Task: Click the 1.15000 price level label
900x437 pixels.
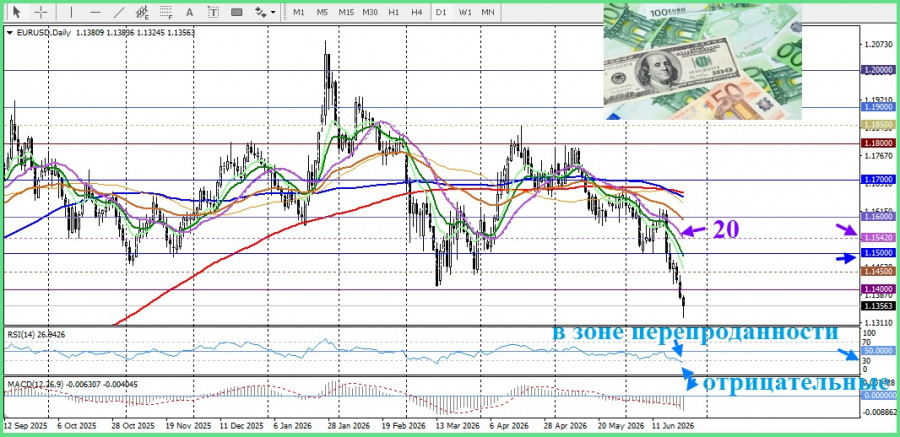Action: tap(878, 253)
